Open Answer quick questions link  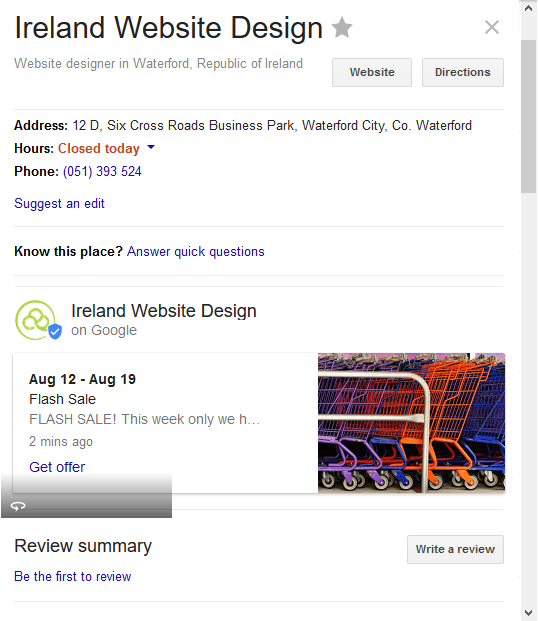coord(196,252)
